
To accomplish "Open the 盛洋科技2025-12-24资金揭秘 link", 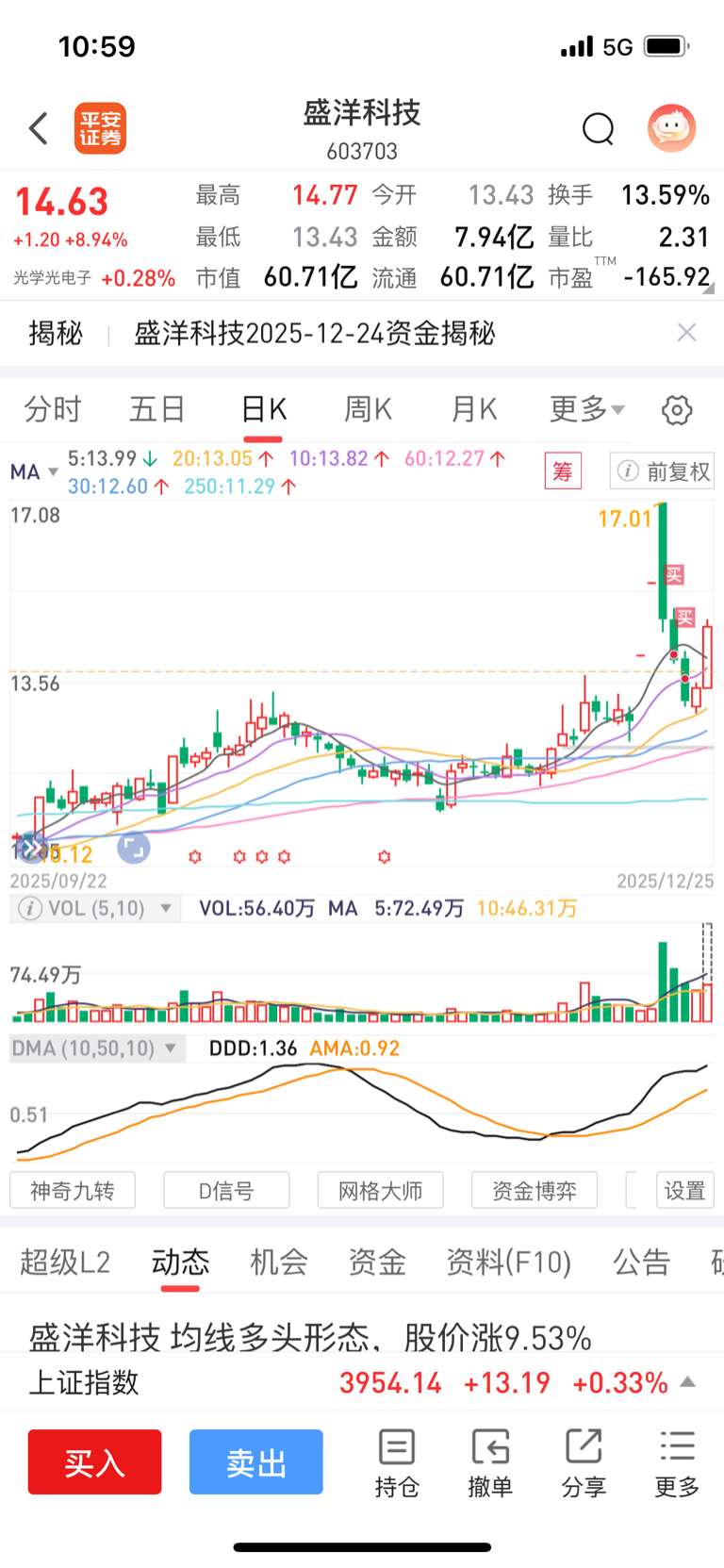I will tap(315, 333).
